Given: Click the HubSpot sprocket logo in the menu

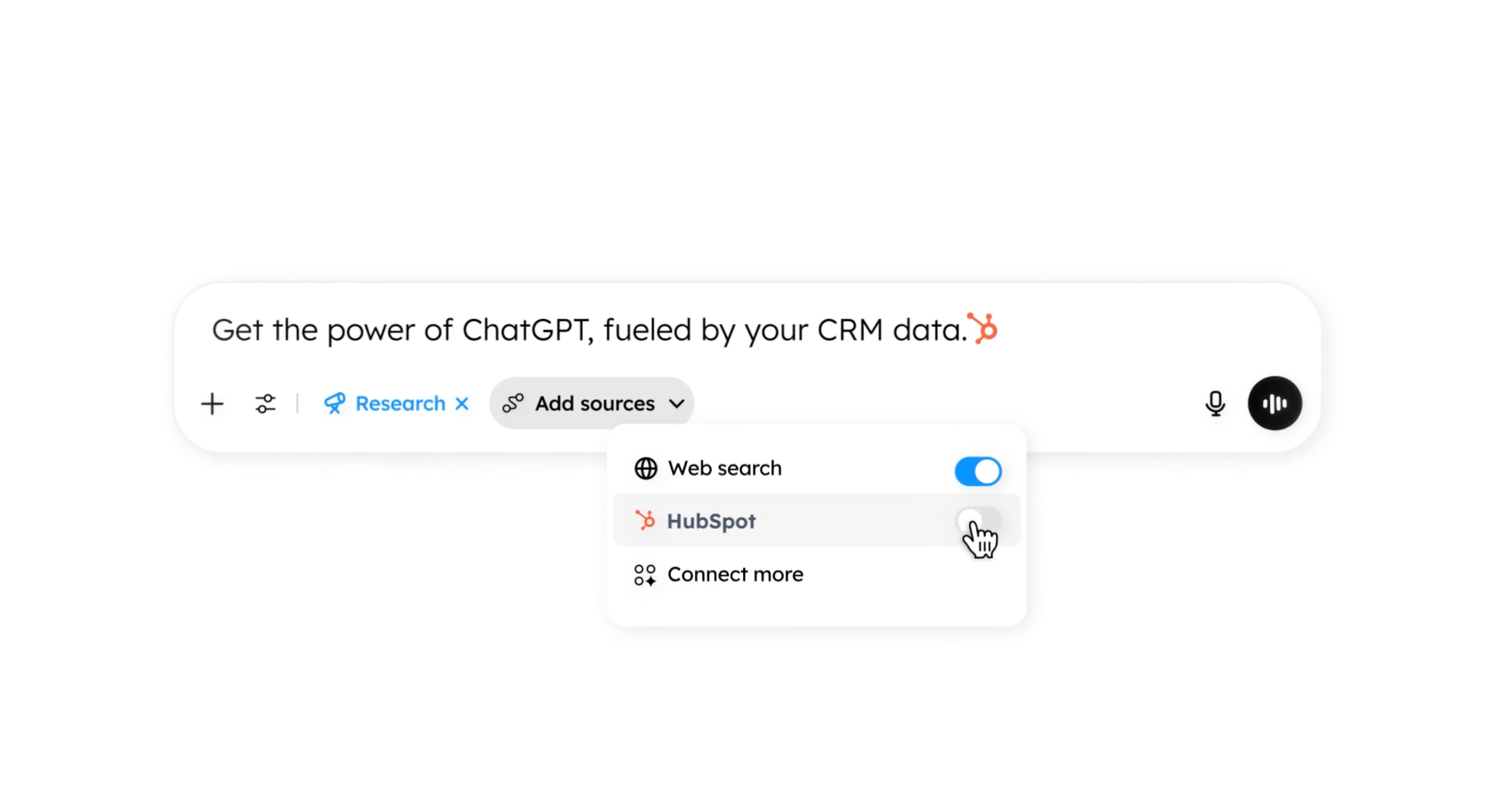Looking at the screenshot, I should (645, 521).
